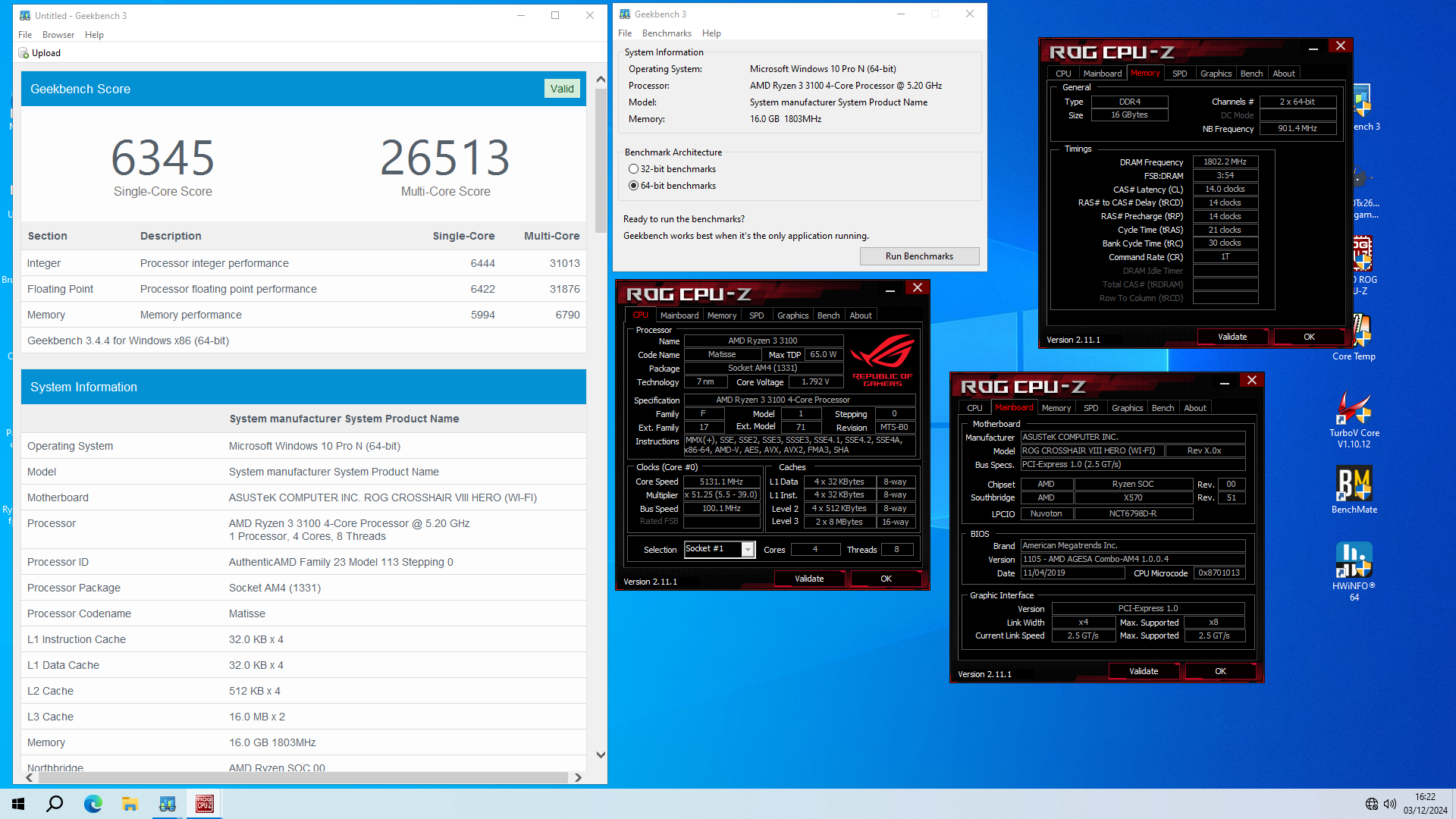Screen dimensions: 1456x819
Task: Click vertical scrollbar down arrow in Geekbench results
Action: click(601, 755)
